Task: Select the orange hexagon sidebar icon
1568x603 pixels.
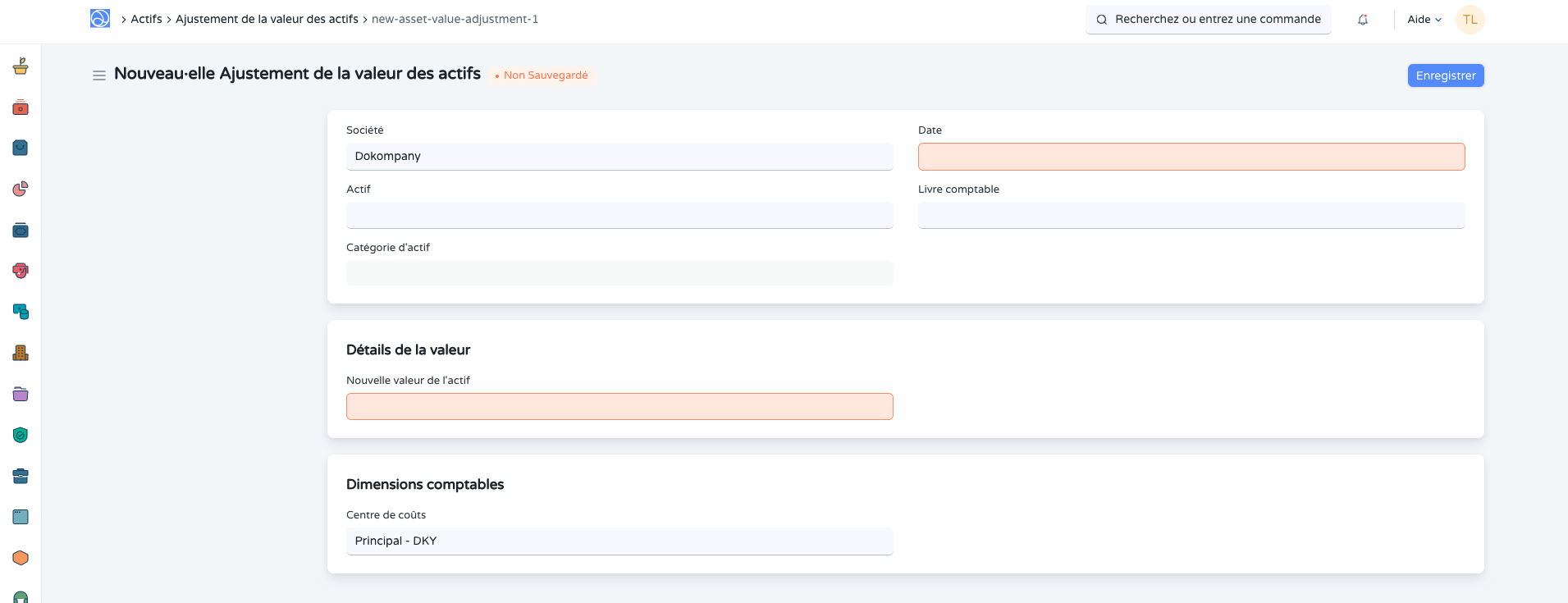Action: tap(21, 558)
